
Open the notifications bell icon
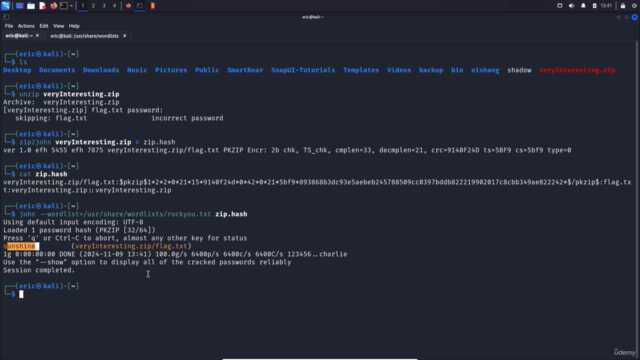pos(583,6)
